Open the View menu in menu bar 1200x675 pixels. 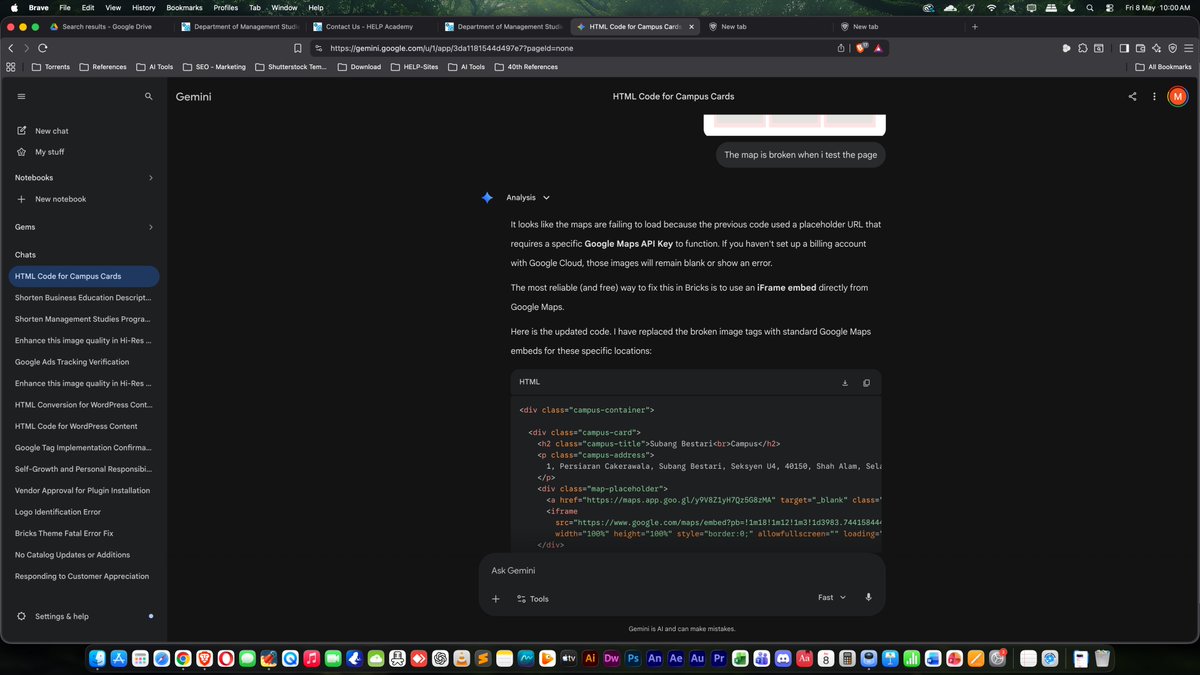pyautogui.click(x=113, y=7)
